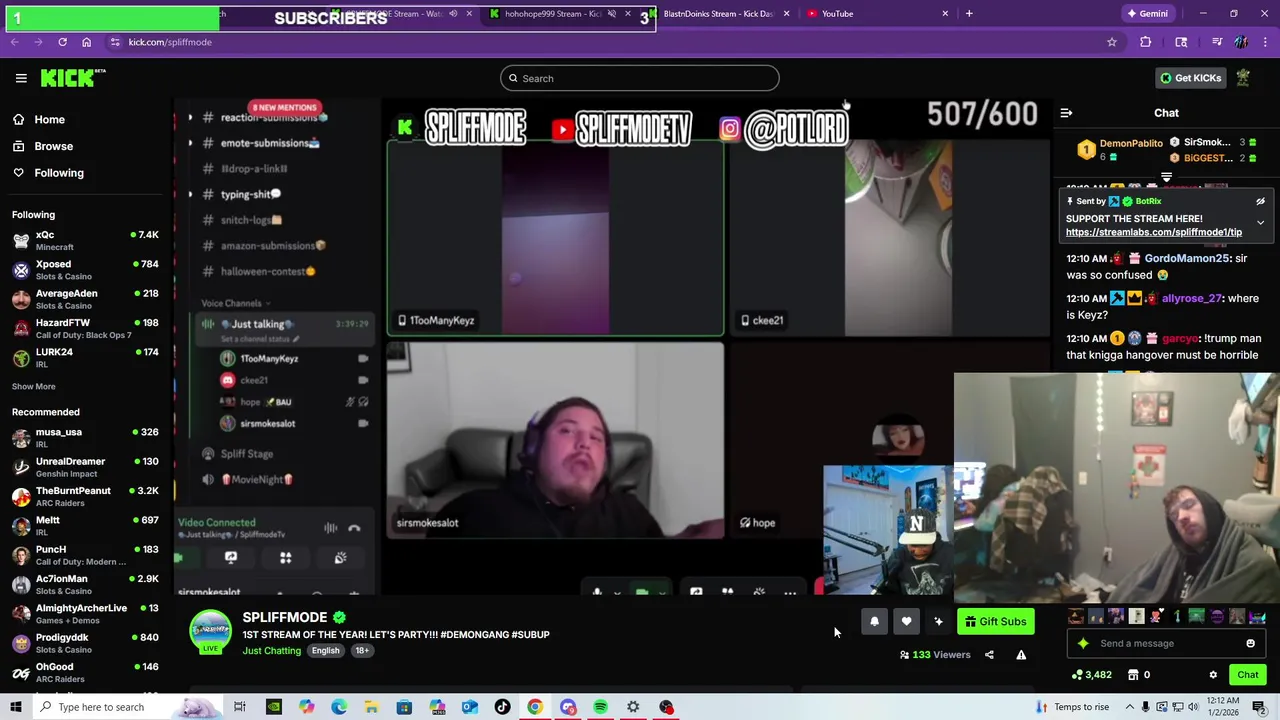The height and width of the screenshot is (720, 1280).
Task: Open xQc's channel in Following list
Action: point(85,240)
